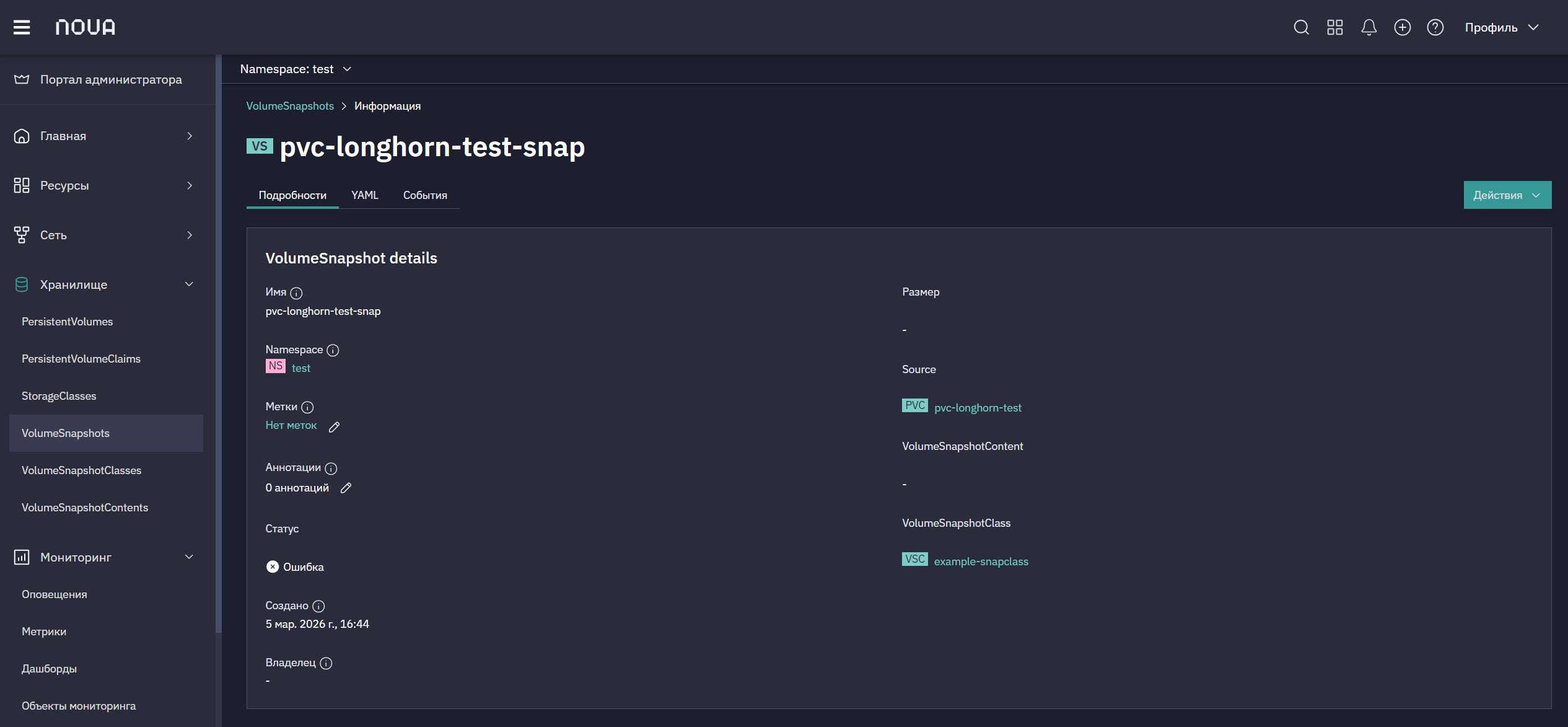Click the Сеть network icon
This screenshot has width=1568, height=727.
click(x=22, y=235)
